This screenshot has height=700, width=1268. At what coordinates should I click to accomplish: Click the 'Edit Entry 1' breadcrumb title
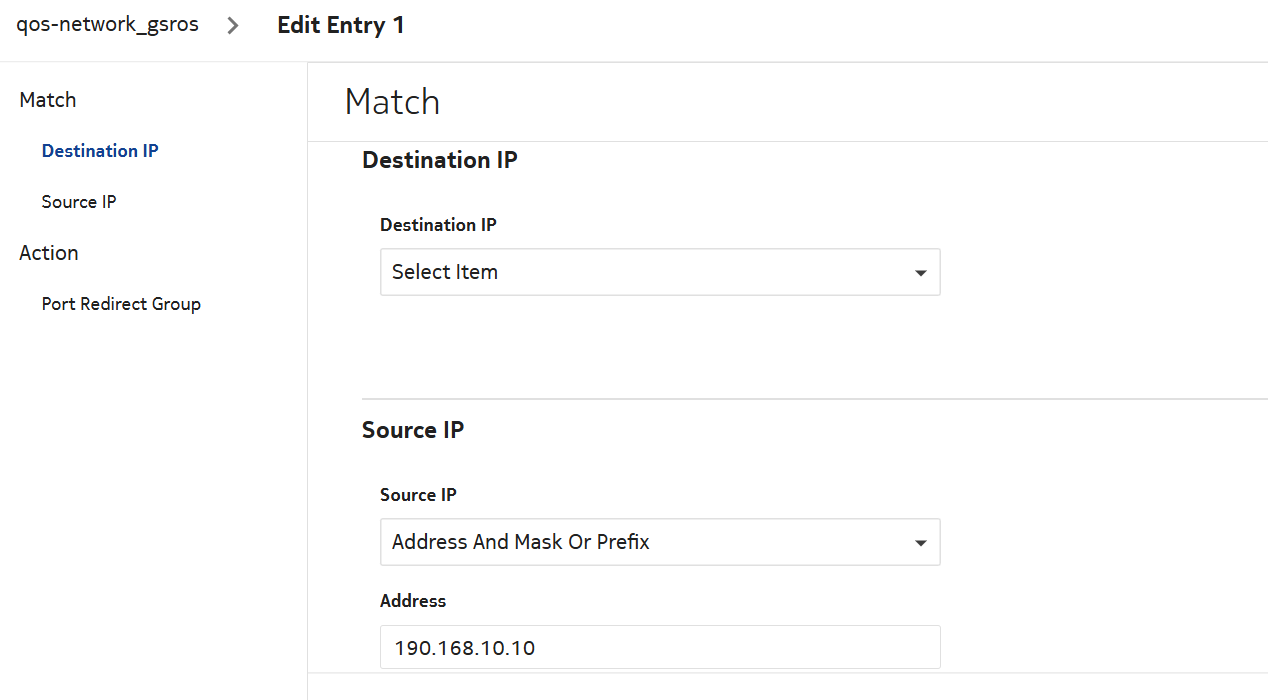(x=340, y=25)
